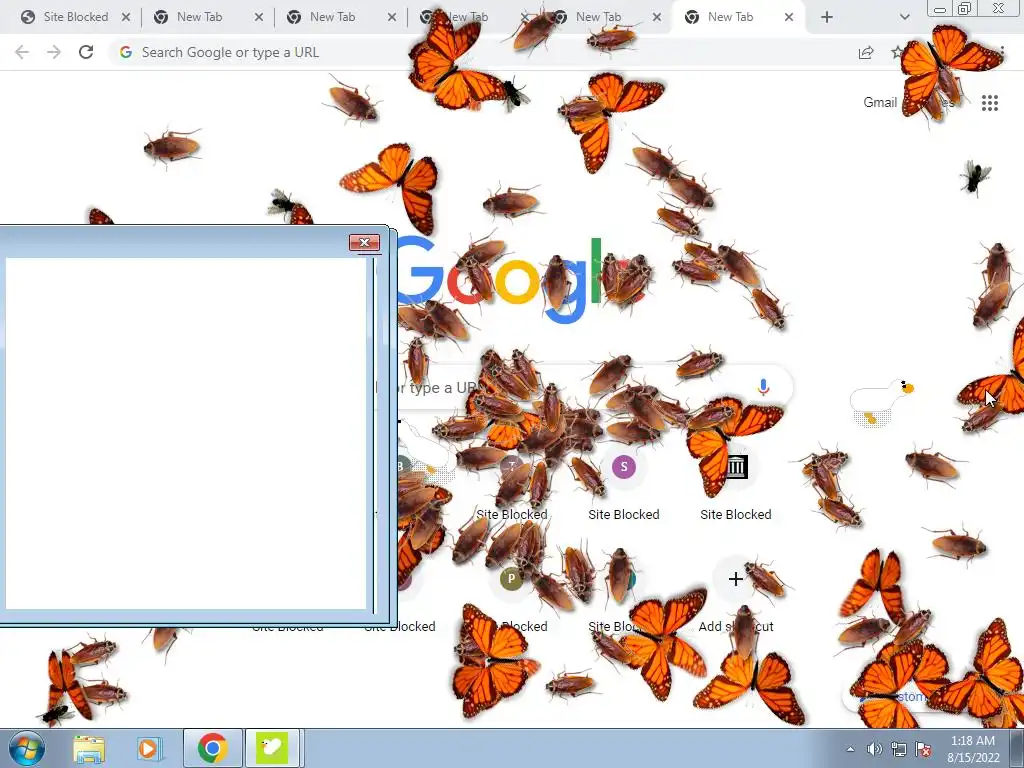Launch Windows Media Player from taskbar
This screenshot has width=1024, height=768.
149,748
